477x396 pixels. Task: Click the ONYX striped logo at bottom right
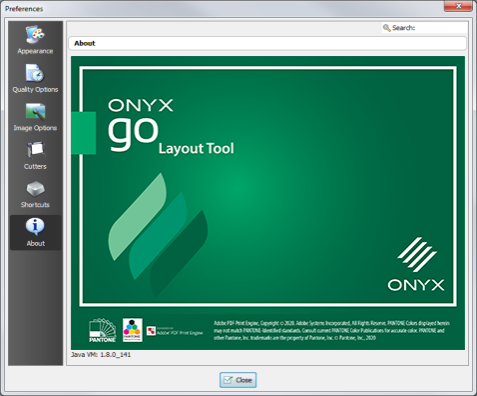click(416, 264)
